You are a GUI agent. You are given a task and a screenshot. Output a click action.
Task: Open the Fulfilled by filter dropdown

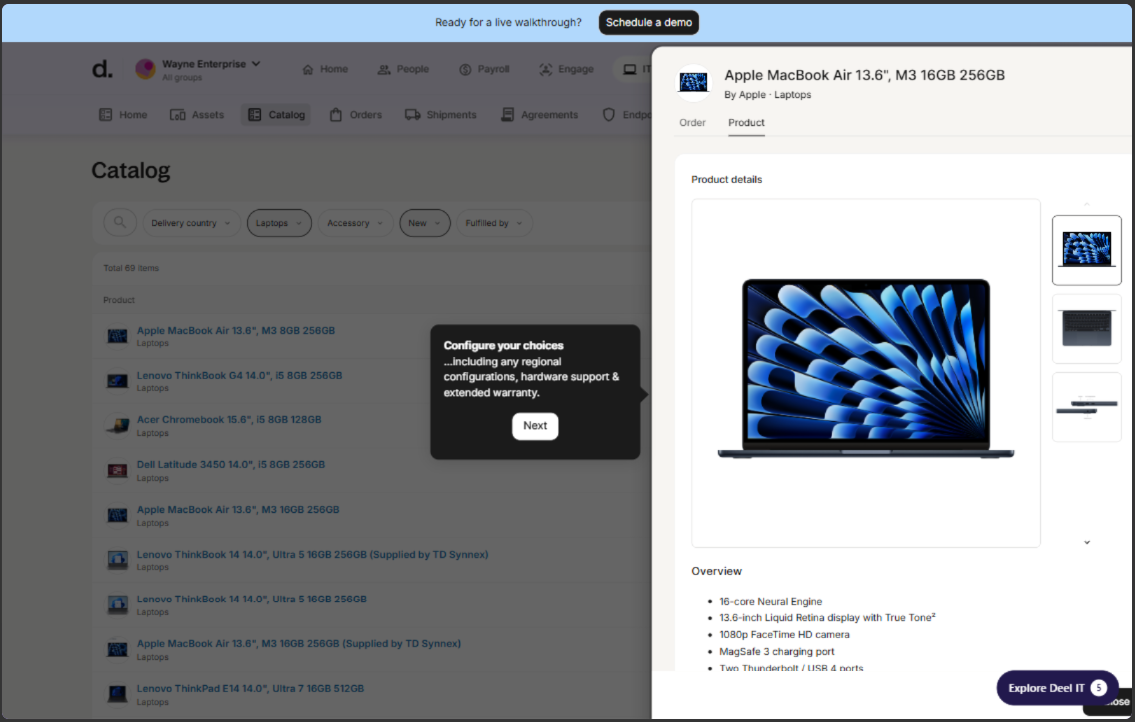tap(494, 223)
